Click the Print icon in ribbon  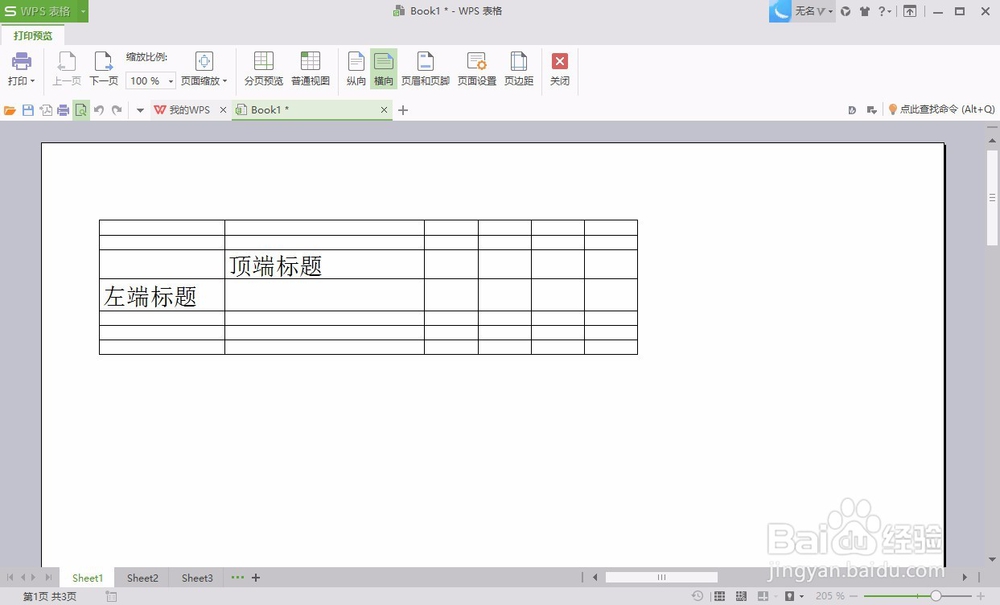21,61
